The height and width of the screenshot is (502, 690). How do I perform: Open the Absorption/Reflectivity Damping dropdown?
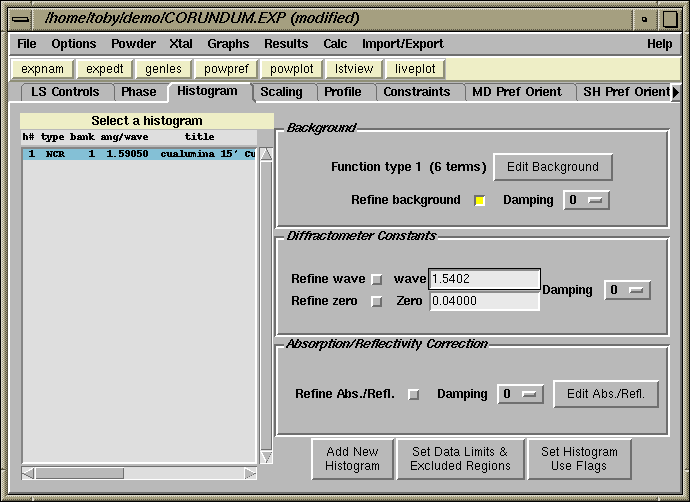point(520,394)
